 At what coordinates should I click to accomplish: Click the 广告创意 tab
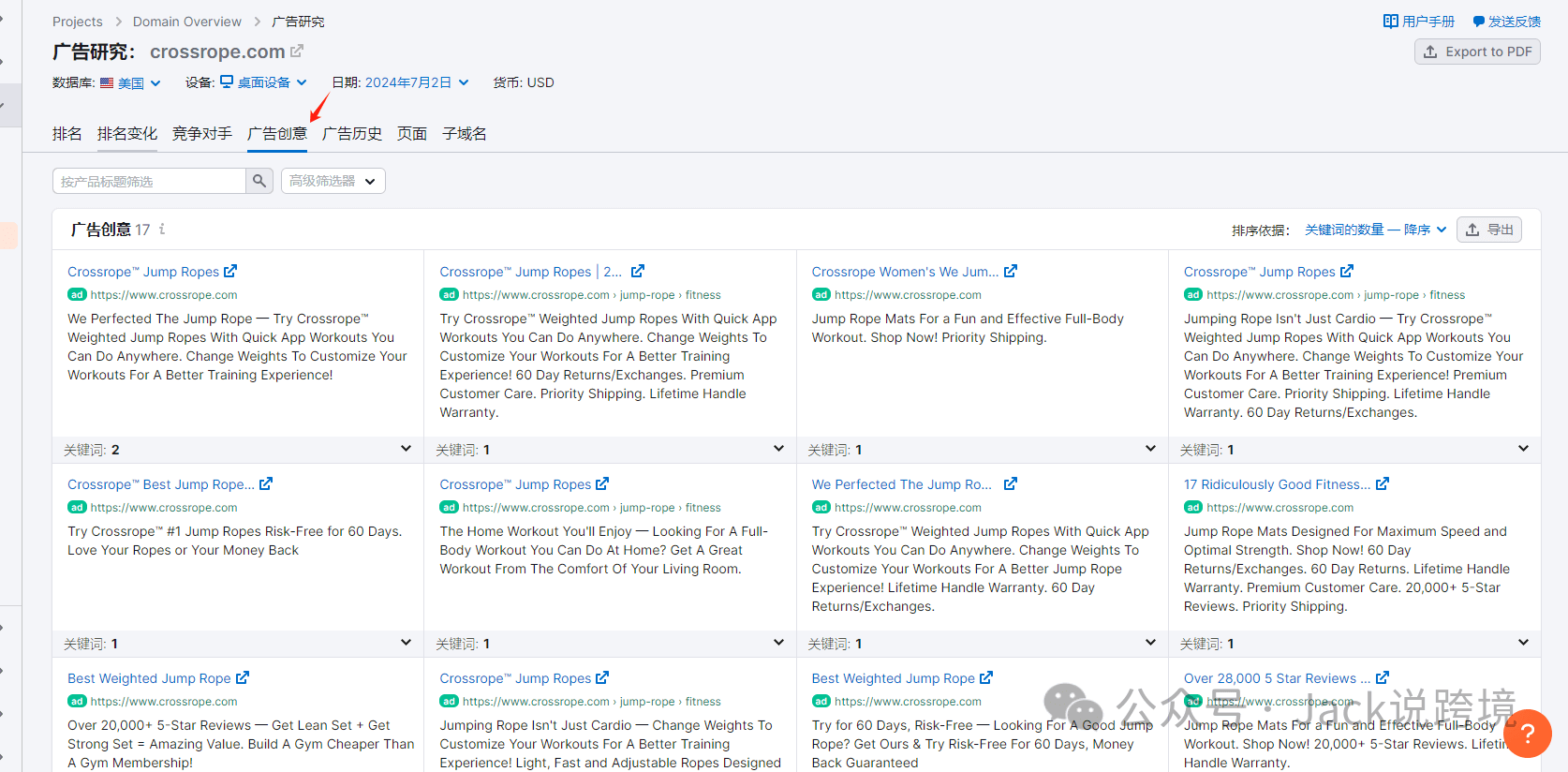click(277, 134)
